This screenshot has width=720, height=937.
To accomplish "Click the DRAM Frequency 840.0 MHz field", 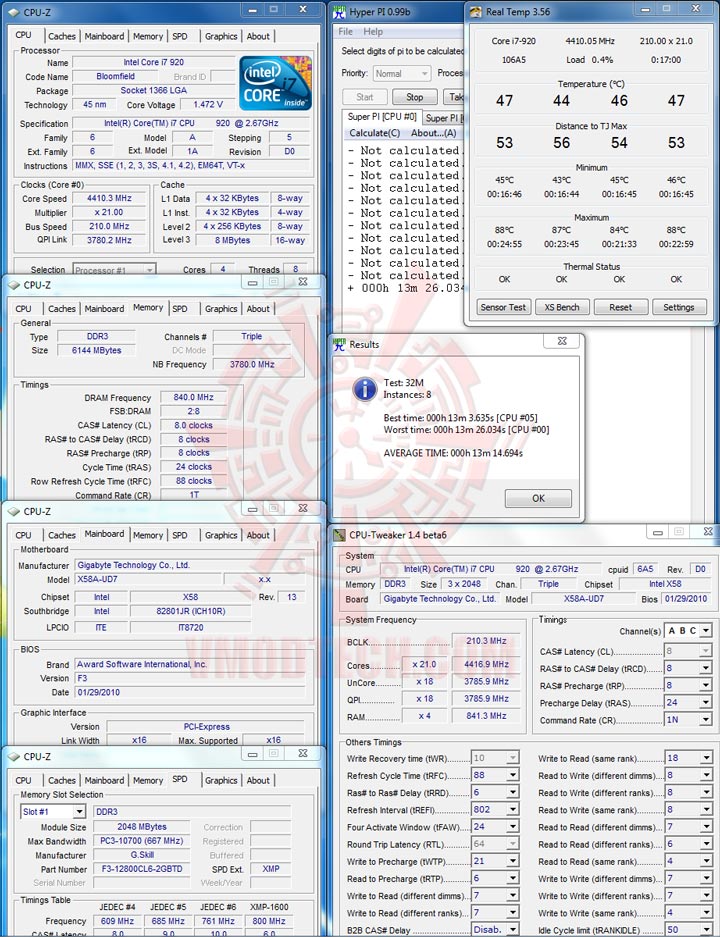I will (x=193, y=397).
